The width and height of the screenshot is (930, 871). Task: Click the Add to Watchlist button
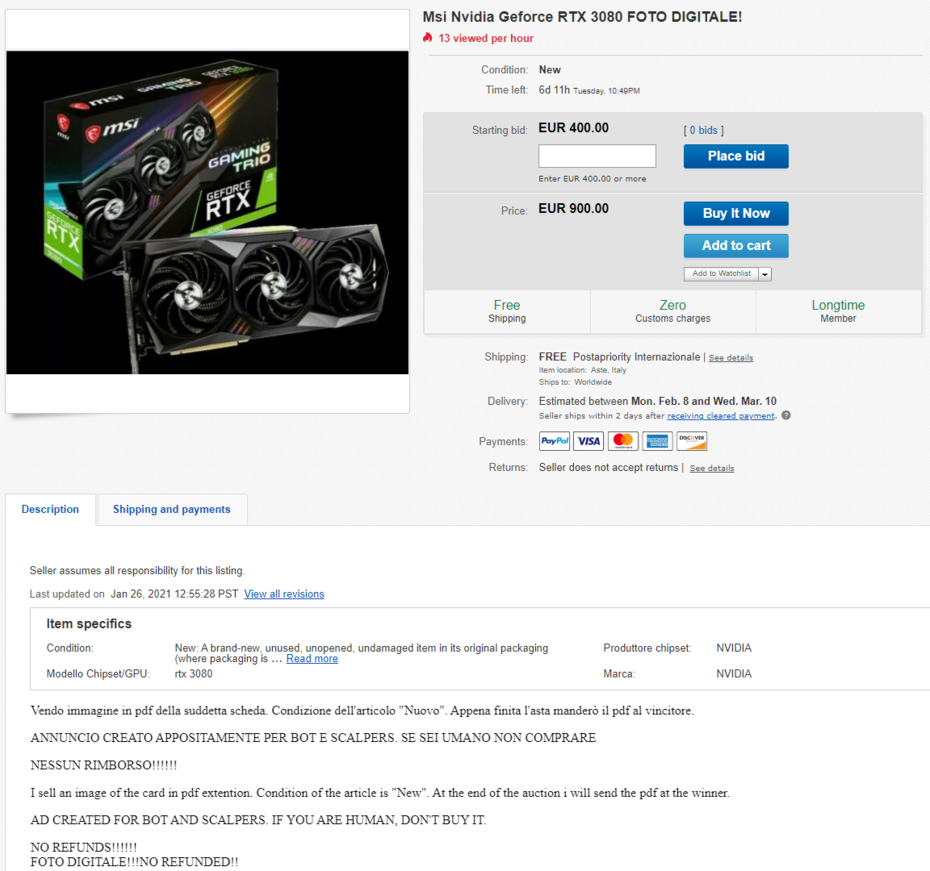721,274
